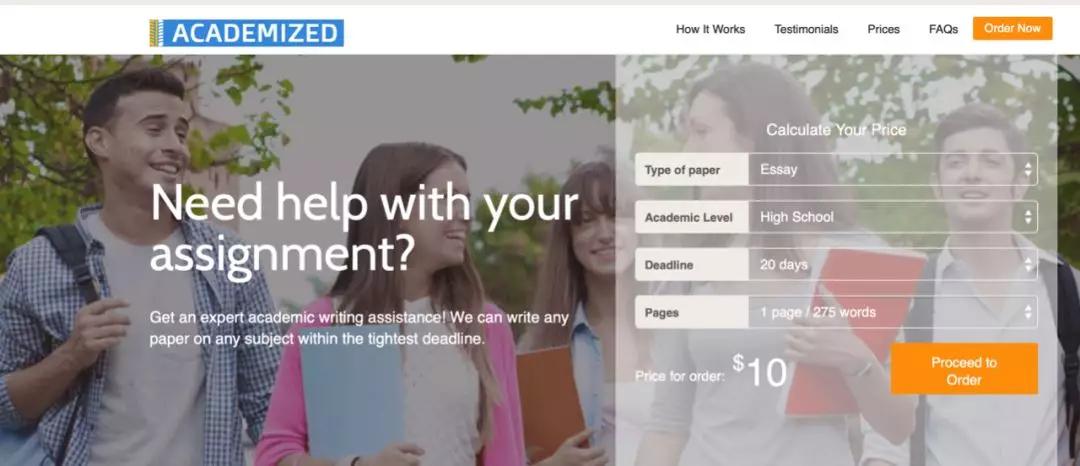This screenshot has height=466, width=1080.
Task: Open the How It Works page
Action: (710, 29)
